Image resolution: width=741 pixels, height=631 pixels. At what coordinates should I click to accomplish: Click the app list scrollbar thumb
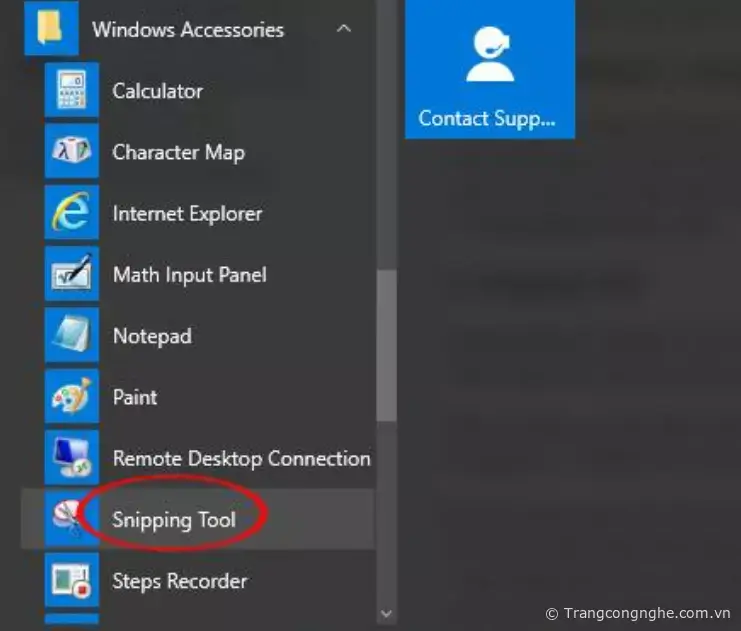387,345
